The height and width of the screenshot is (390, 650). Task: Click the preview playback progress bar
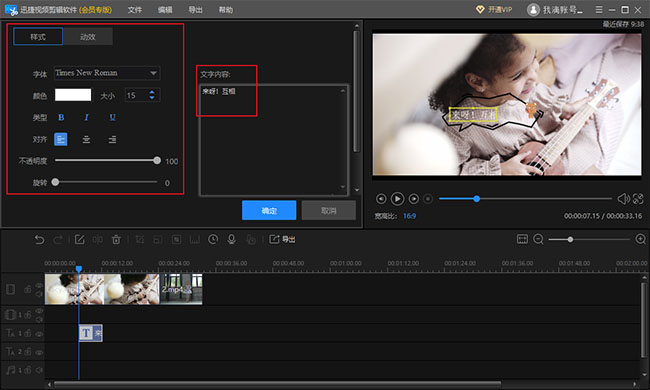(x=525, y=199)
